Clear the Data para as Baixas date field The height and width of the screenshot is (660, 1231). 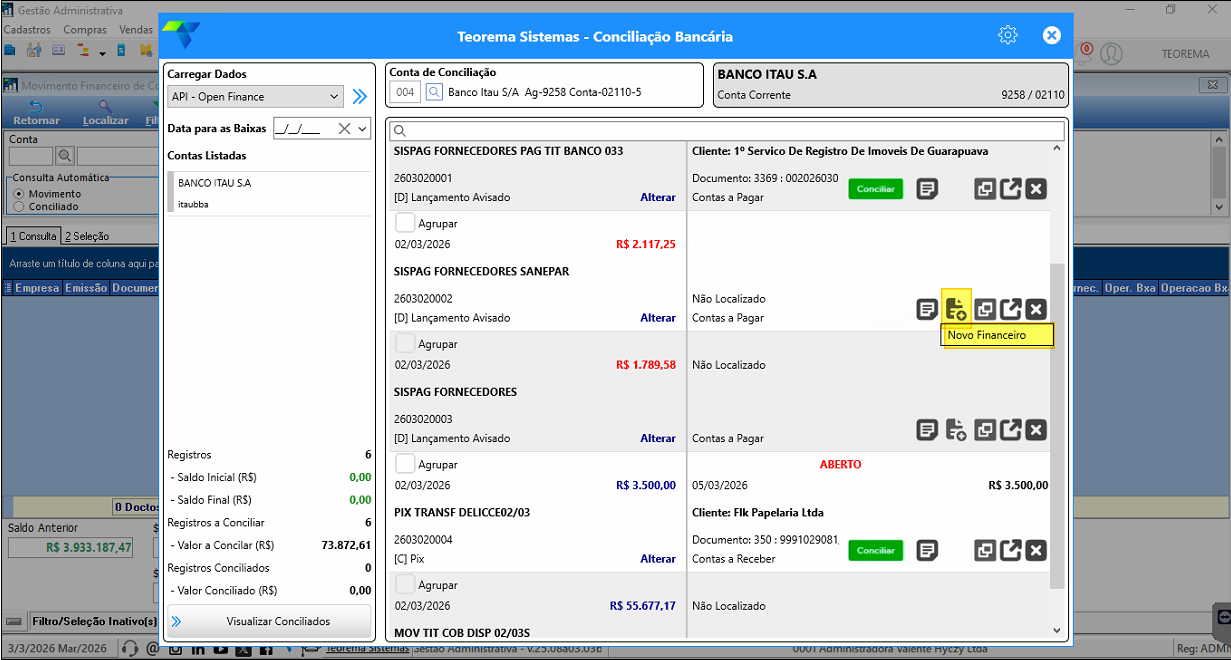344,128
